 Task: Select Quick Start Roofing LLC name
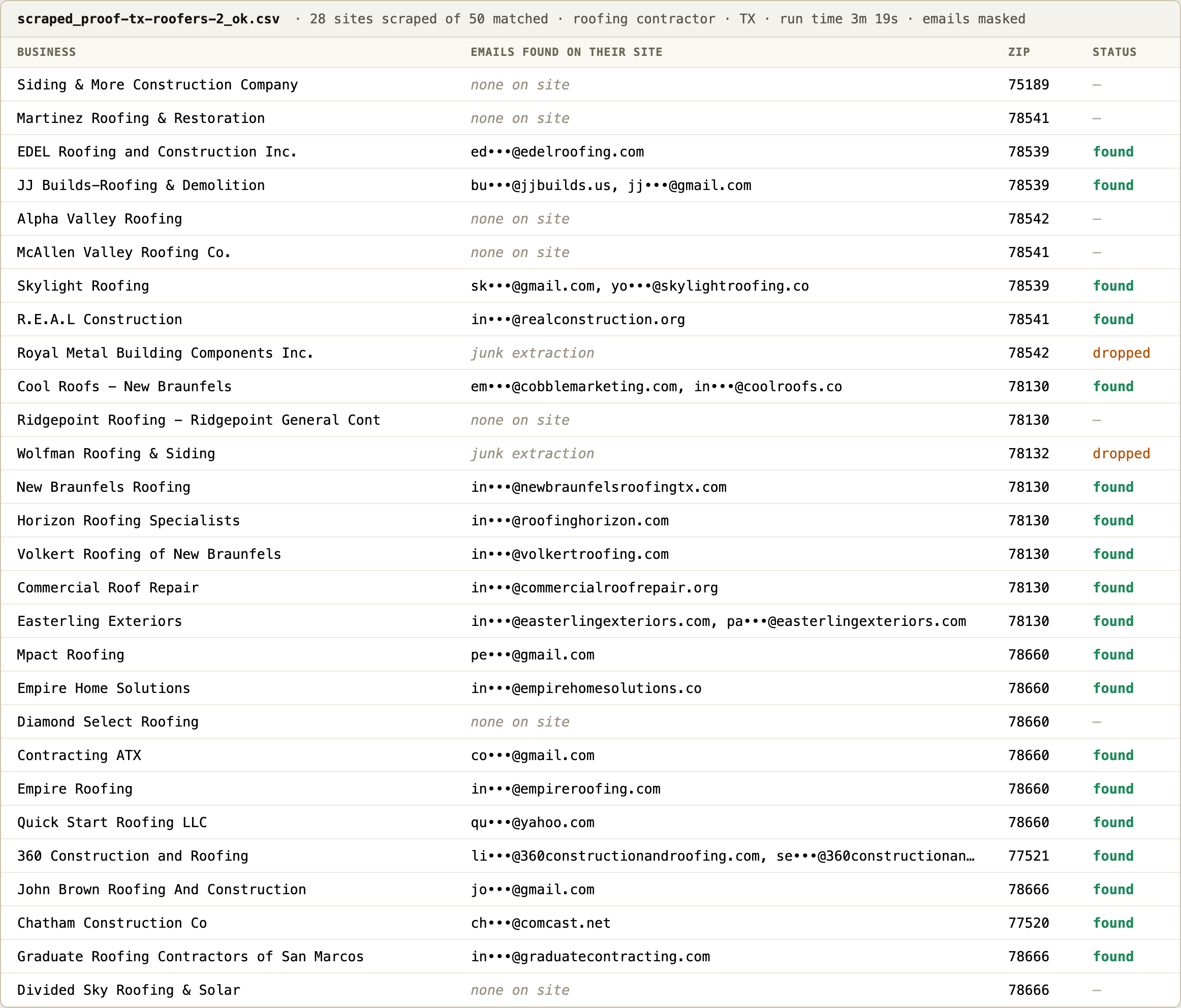tap(112, 823)
